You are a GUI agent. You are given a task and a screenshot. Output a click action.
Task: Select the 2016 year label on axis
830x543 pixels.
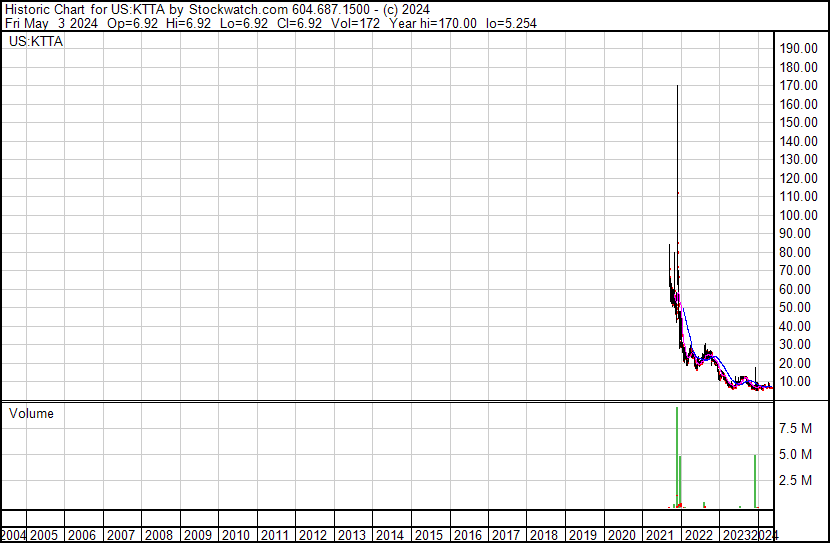tap(467, 535)
